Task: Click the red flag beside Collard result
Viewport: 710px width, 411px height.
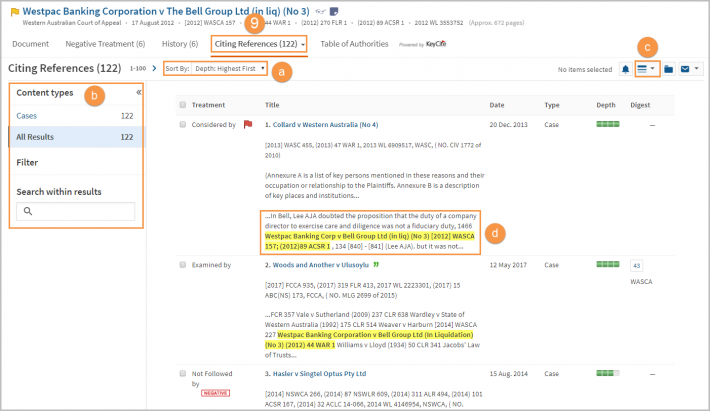Action: (x=248, y=124)
